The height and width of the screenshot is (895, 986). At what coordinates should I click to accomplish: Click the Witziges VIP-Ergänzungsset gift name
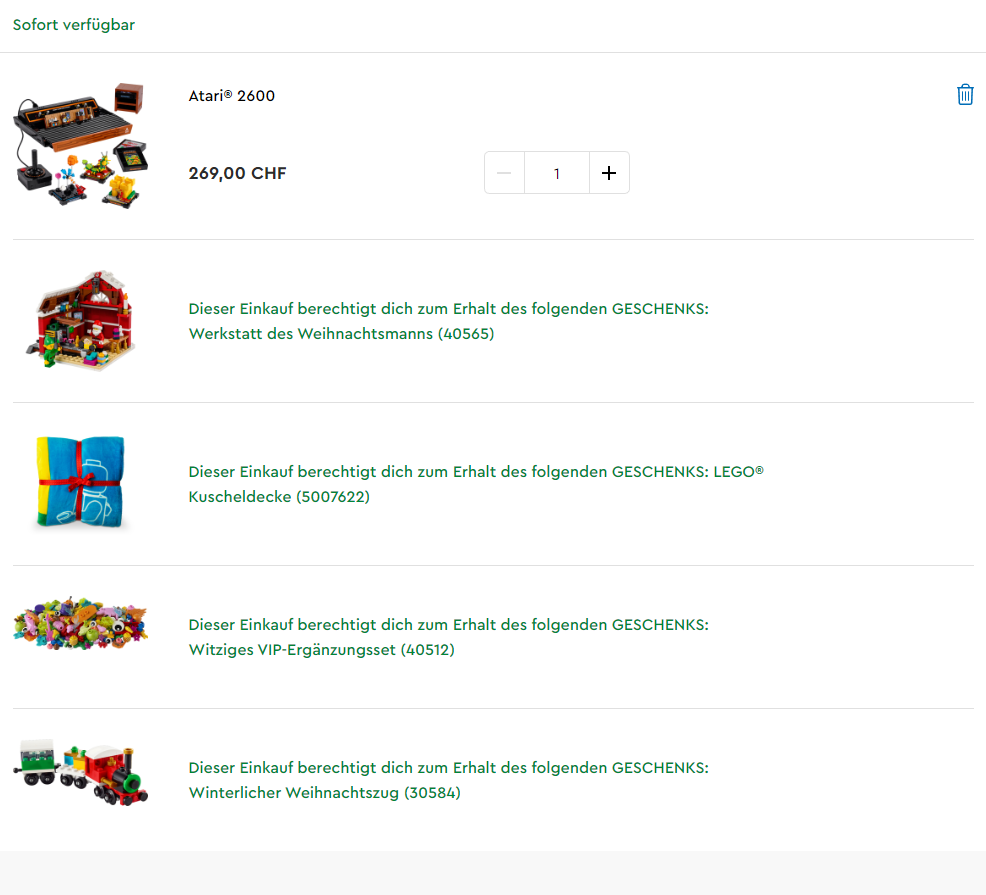(x=292, y=650)
